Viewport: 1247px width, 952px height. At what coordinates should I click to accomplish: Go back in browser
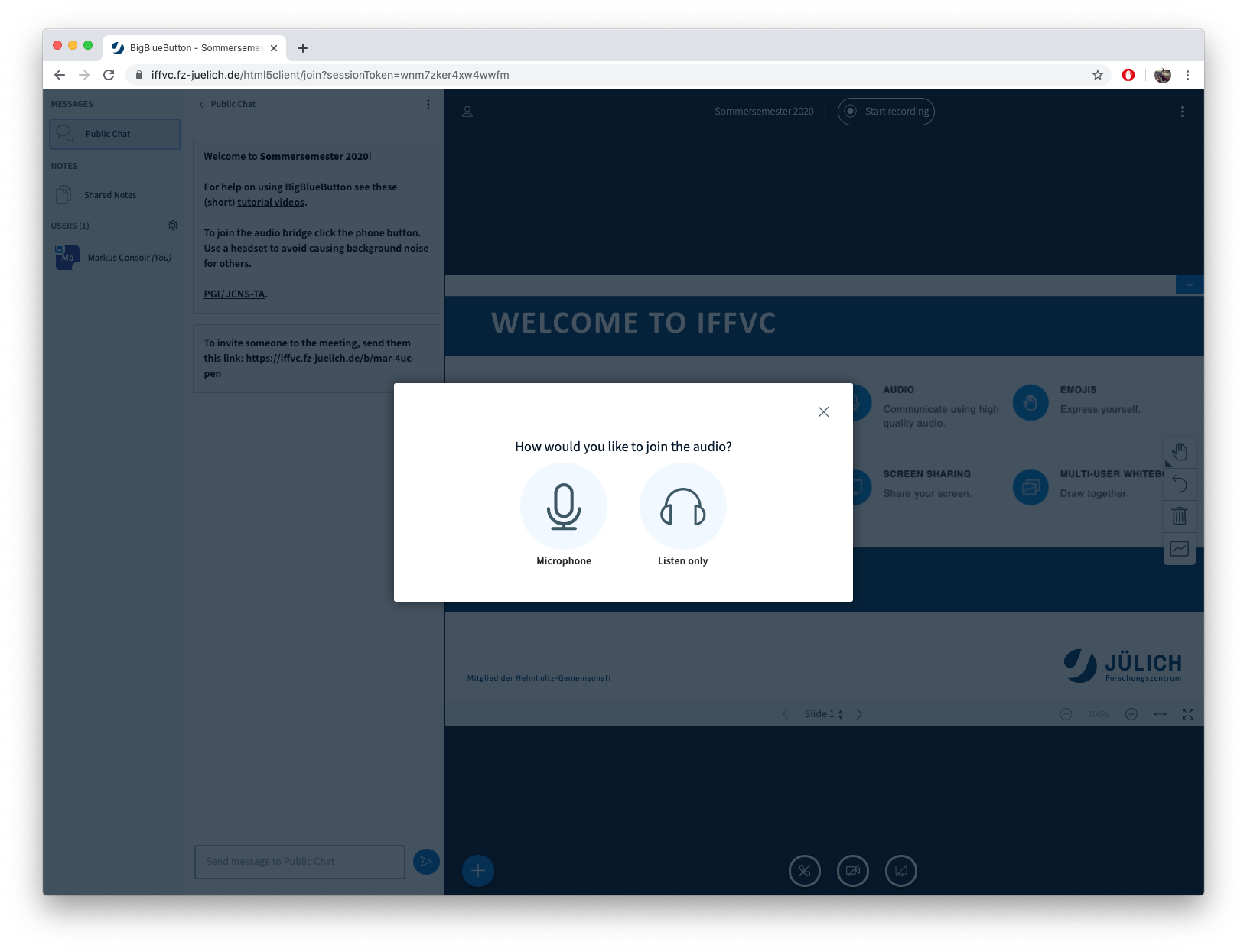tap(60, 75)
